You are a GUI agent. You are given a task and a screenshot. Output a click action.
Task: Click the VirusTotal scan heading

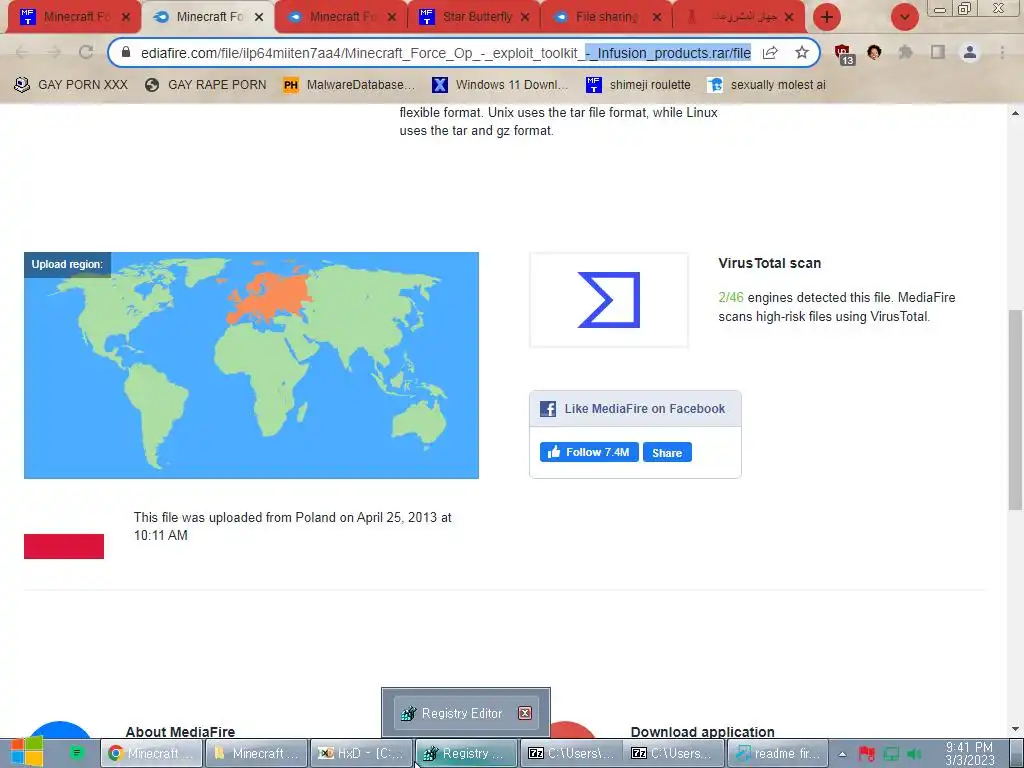pos(769,263)
